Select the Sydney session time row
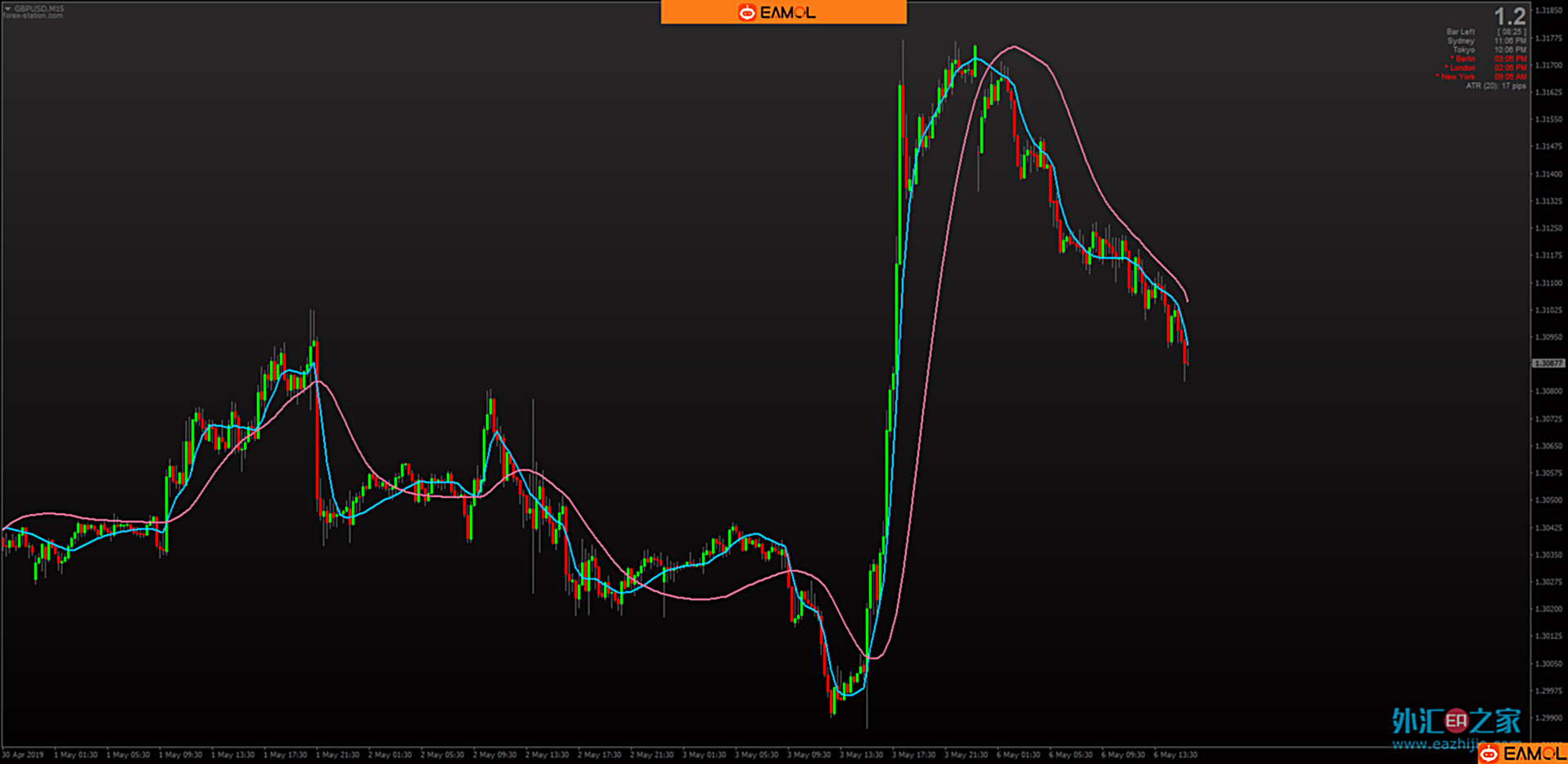Screen dimensions: 1568x764 tap(1485, 41)
